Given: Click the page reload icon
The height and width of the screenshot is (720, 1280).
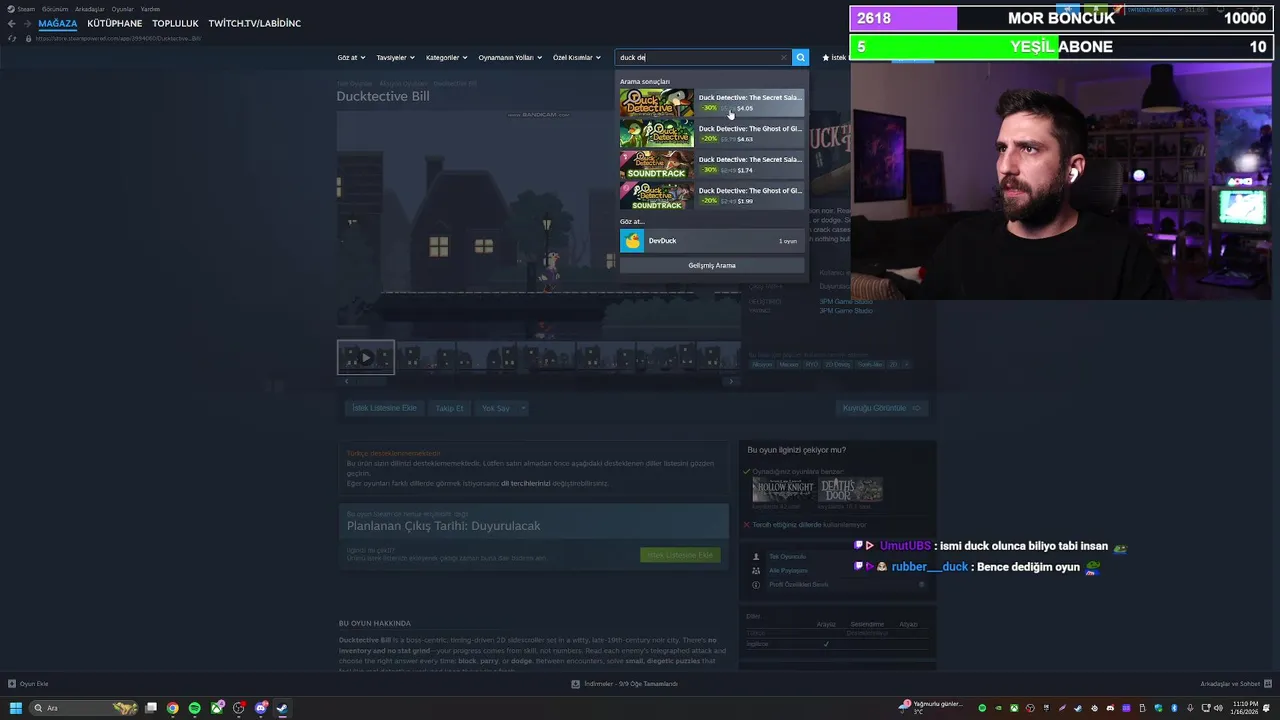Looking at the screenshot, I should point(12,39).
